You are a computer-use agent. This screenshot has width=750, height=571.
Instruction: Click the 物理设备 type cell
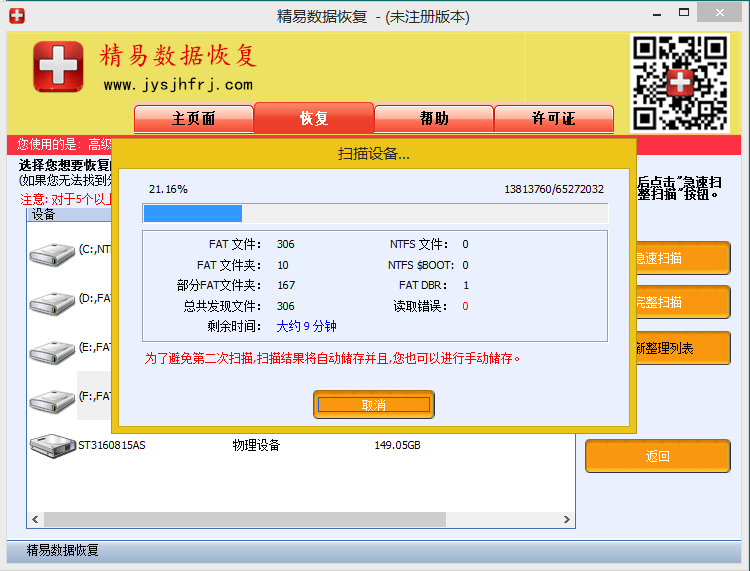click(x=256, y=445)
